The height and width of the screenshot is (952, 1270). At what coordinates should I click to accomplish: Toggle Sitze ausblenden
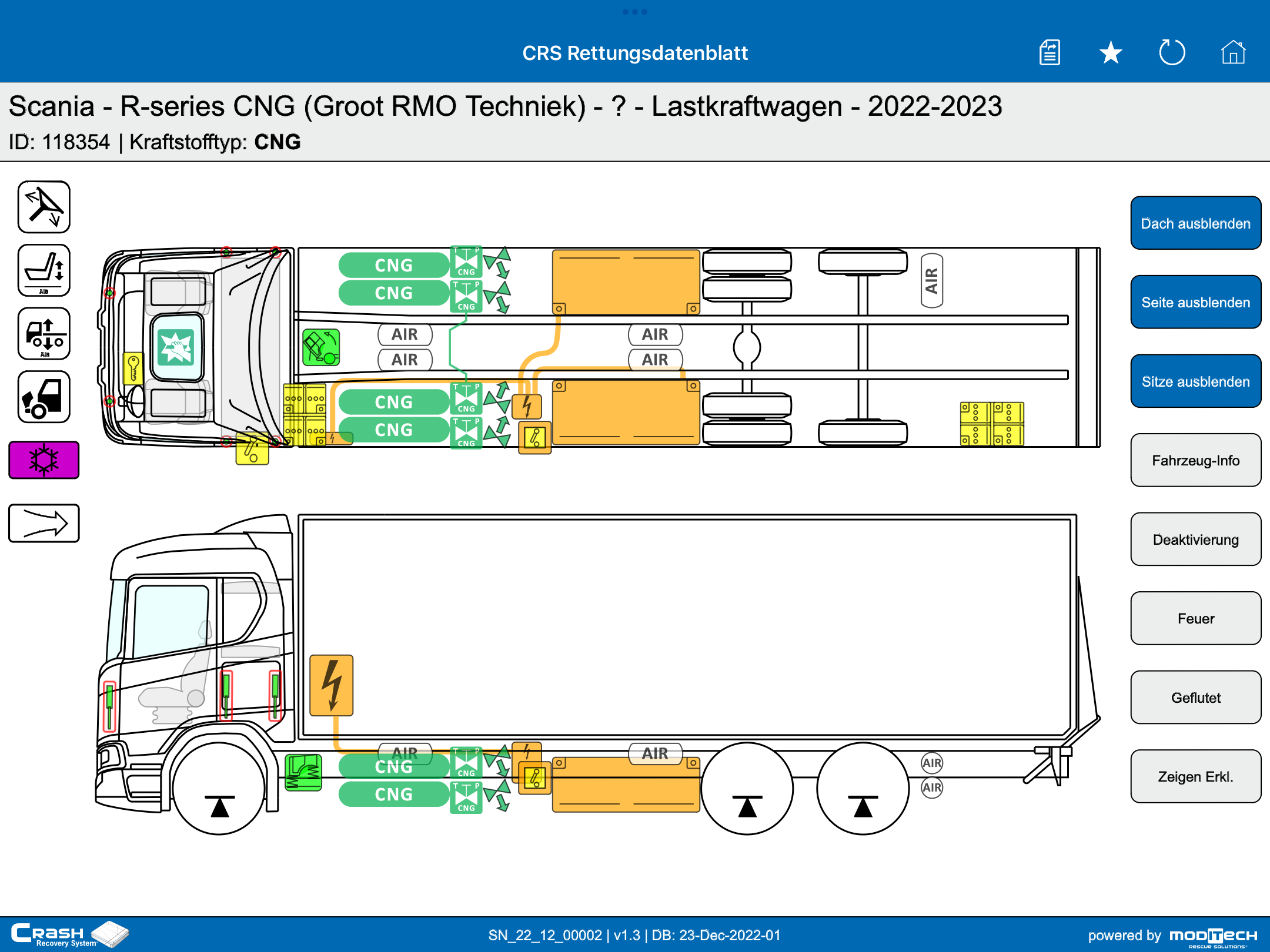(x=1196, y=381)
